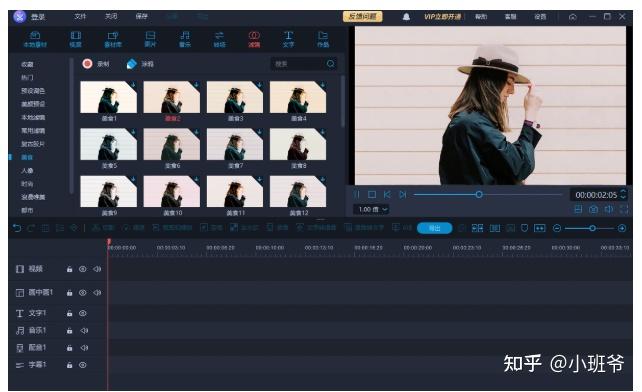Zoom in the timeline with plus icon
The height and width of the screenshot is (392, 642).
[x=622, y=228]
